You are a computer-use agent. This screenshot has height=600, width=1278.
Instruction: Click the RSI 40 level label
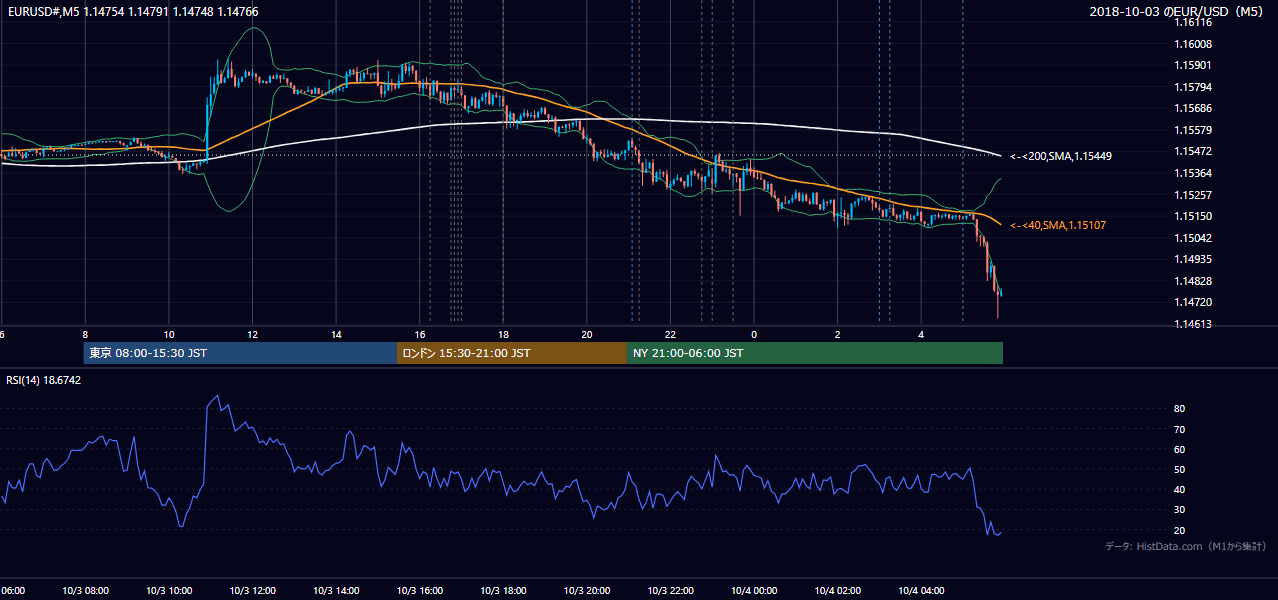tap(1180, 489)
